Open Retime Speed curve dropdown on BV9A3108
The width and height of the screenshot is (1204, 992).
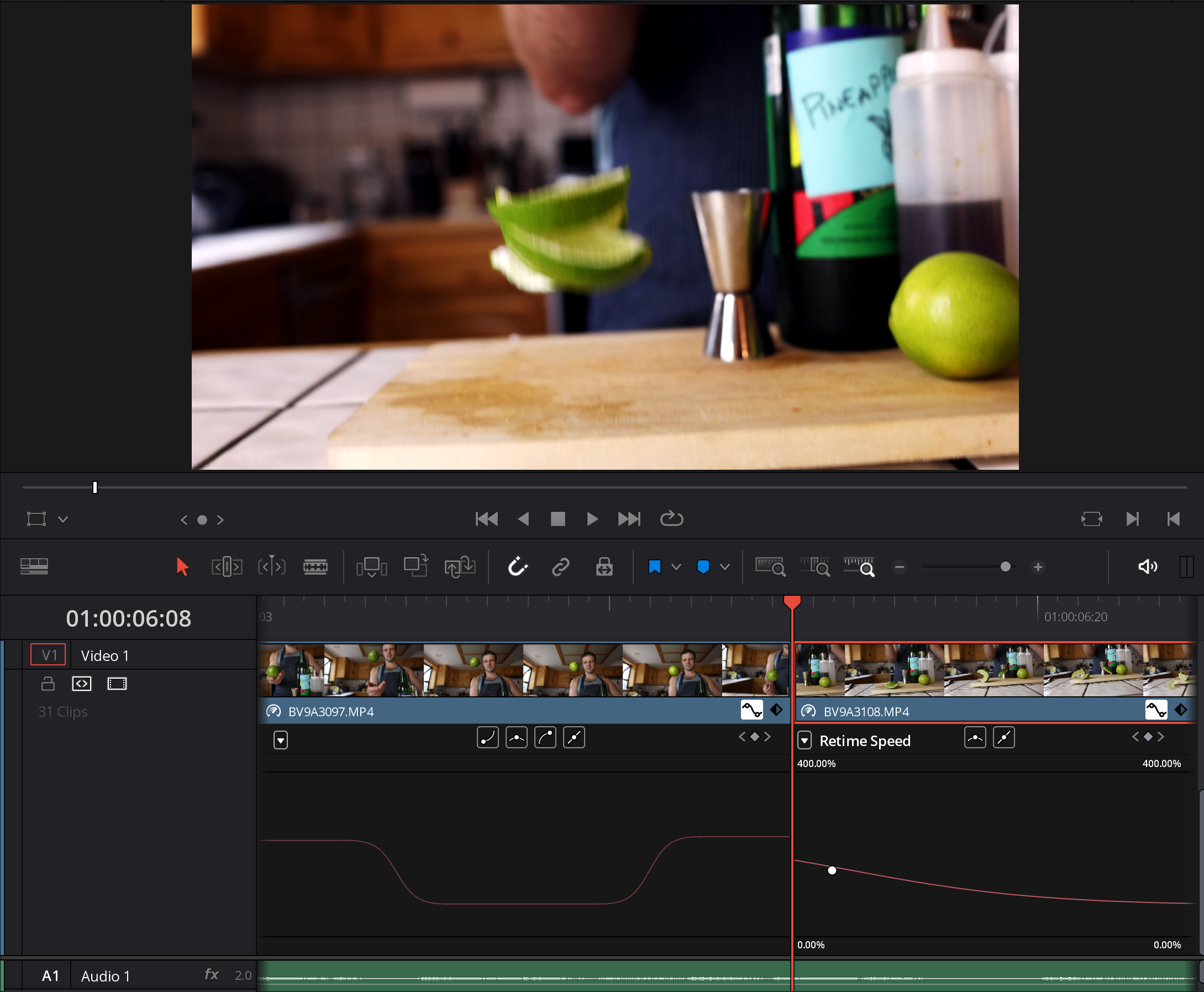tap(805, 741)
